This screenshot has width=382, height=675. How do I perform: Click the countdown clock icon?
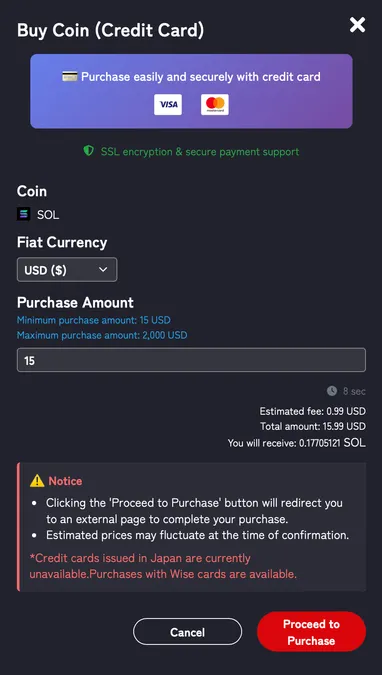tap(332, 391)
